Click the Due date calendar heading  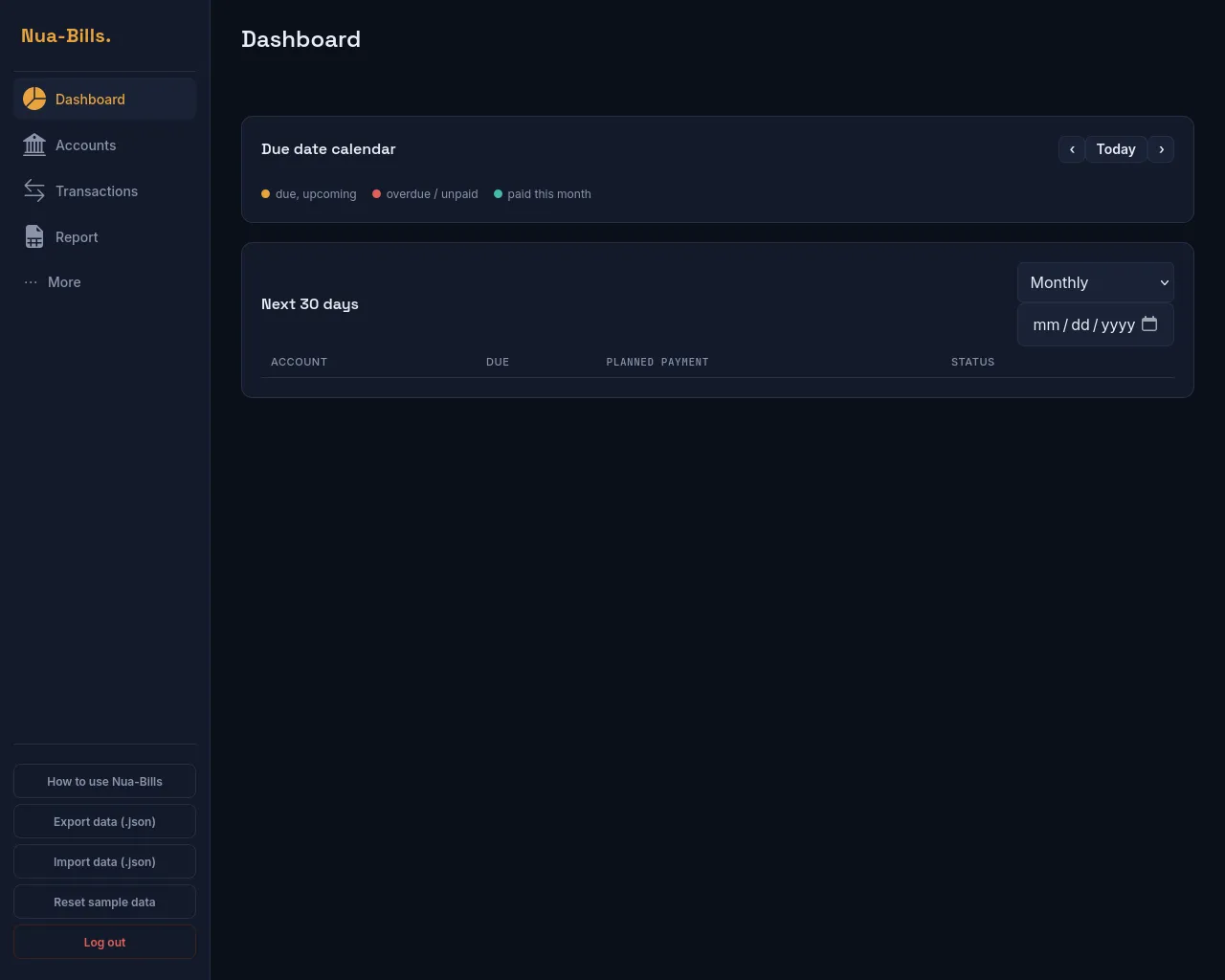click(x=328, y=149)
